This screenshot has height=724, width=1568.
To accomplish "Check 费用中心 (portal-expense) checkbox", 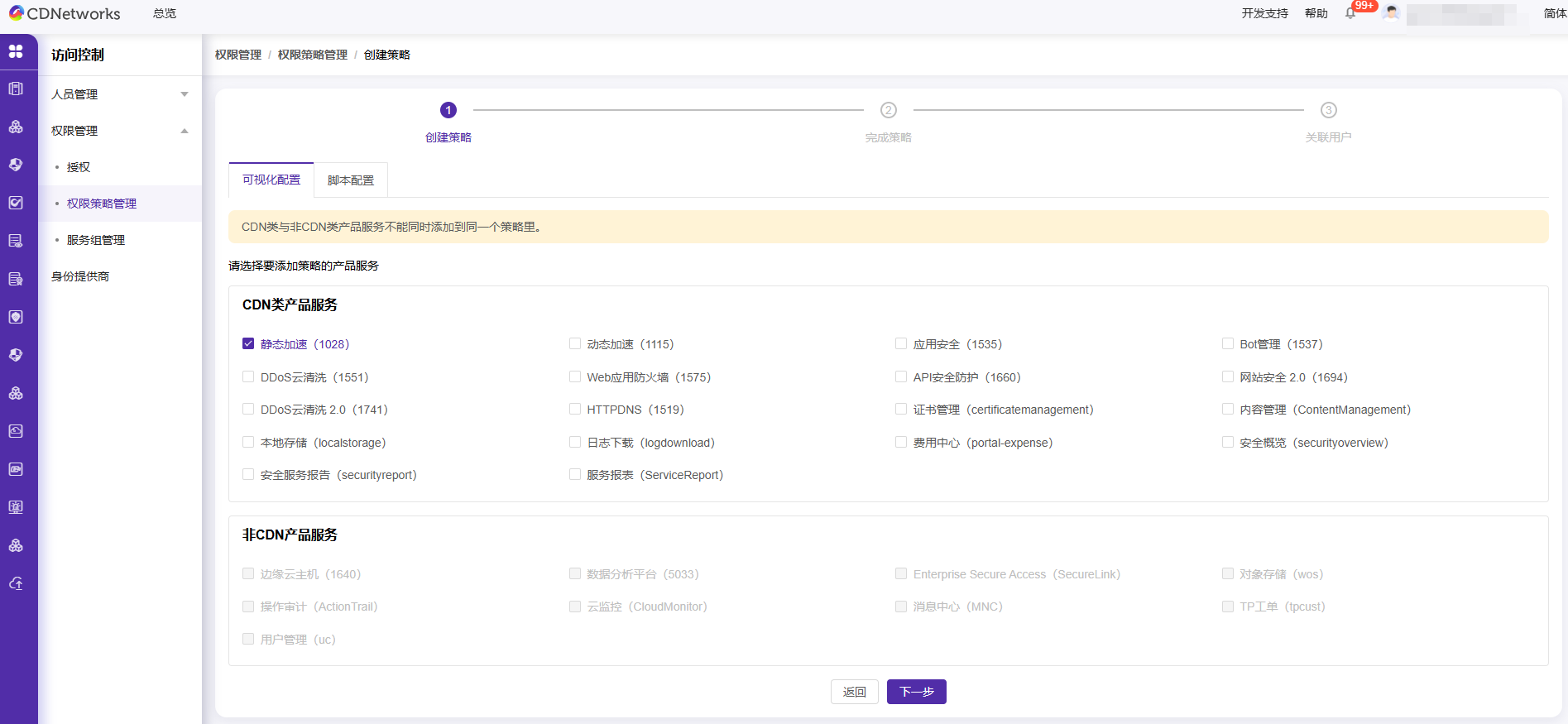I will [901, 442].
